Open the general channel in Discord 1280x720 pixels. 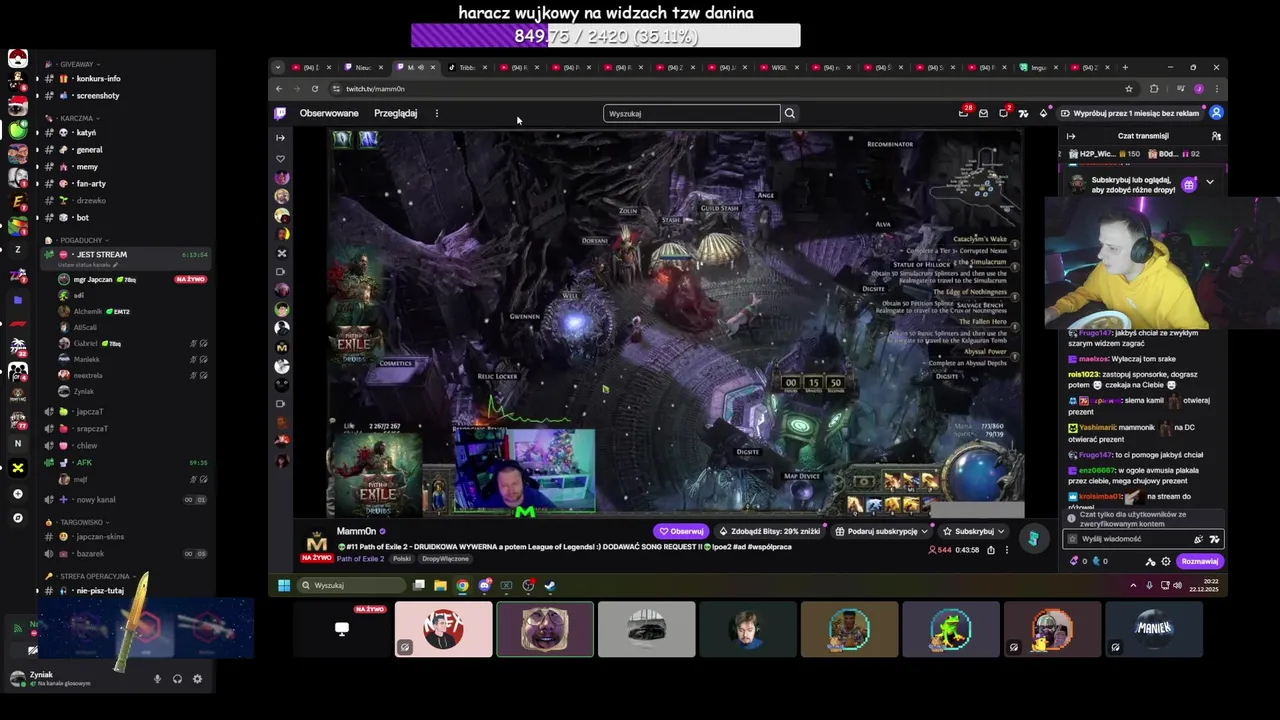coord(89,149)
